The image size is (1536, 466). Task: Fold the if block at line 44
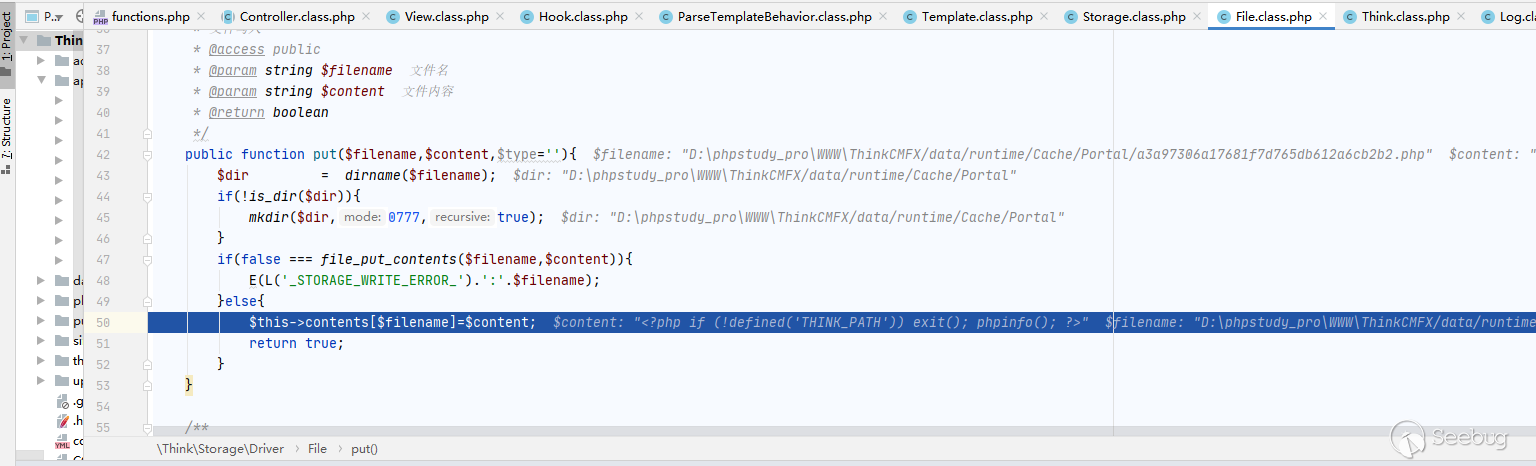click(x=148, y=196)
